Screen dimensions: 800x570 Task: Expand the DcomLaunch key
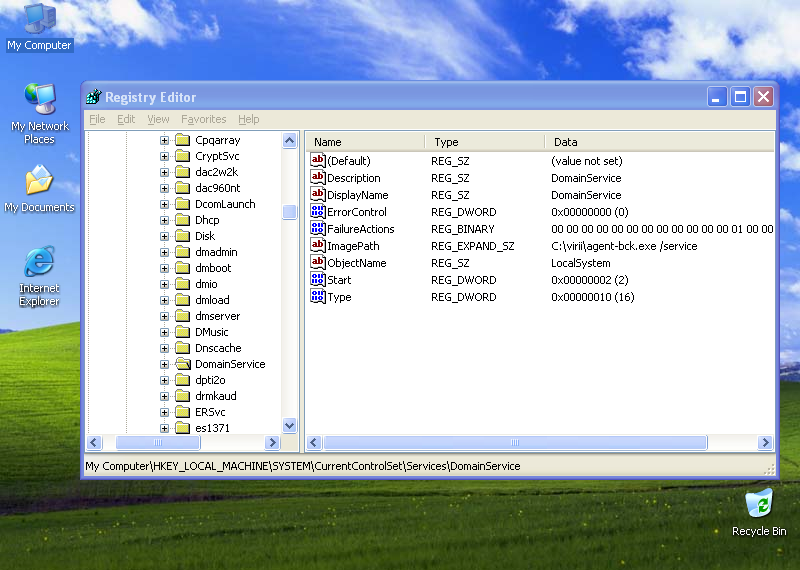[x=164, y=204]
